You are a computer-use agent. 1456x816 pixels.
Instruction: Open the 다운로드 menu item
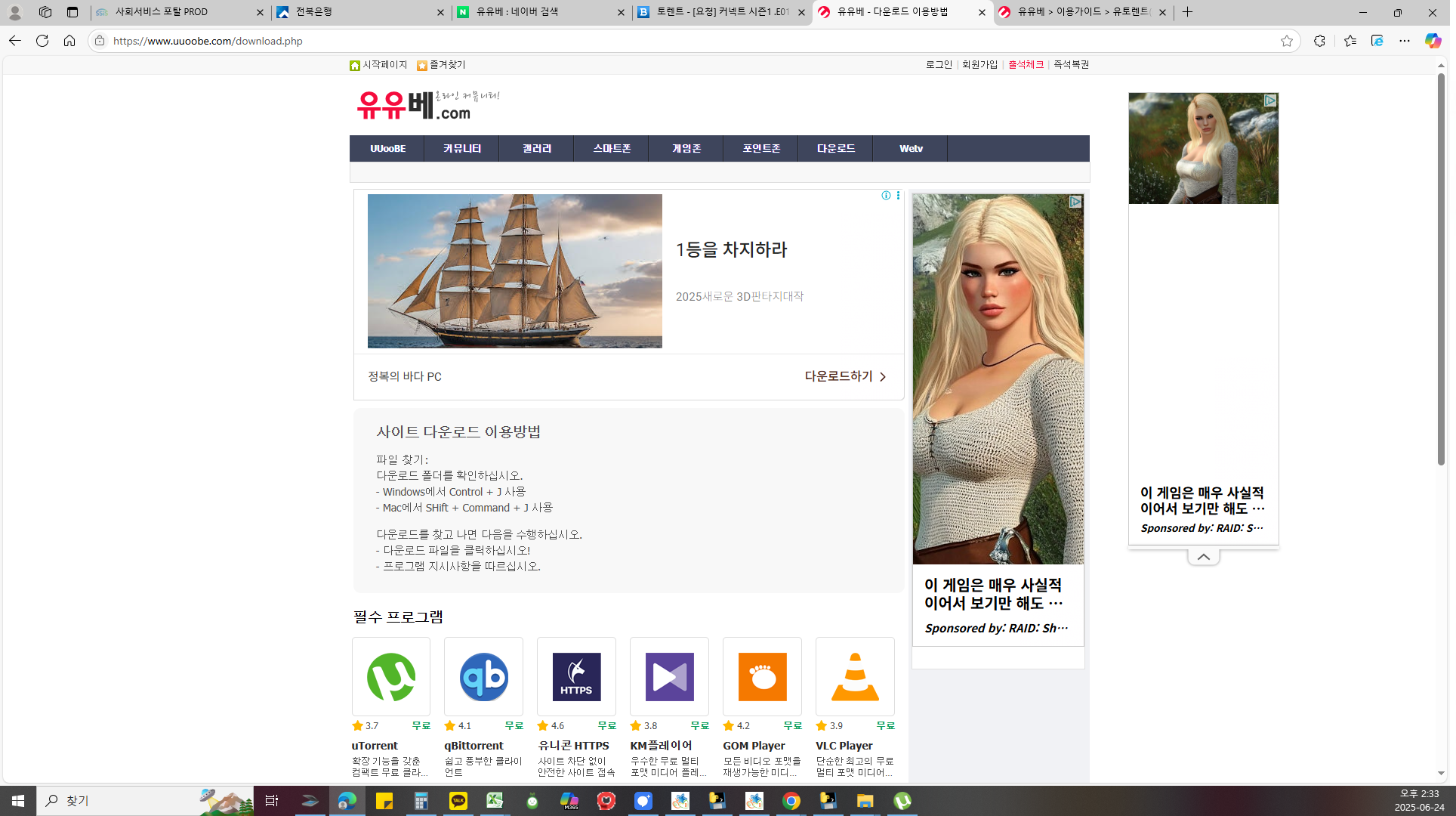pyautogui.click(x=836, y=149)
